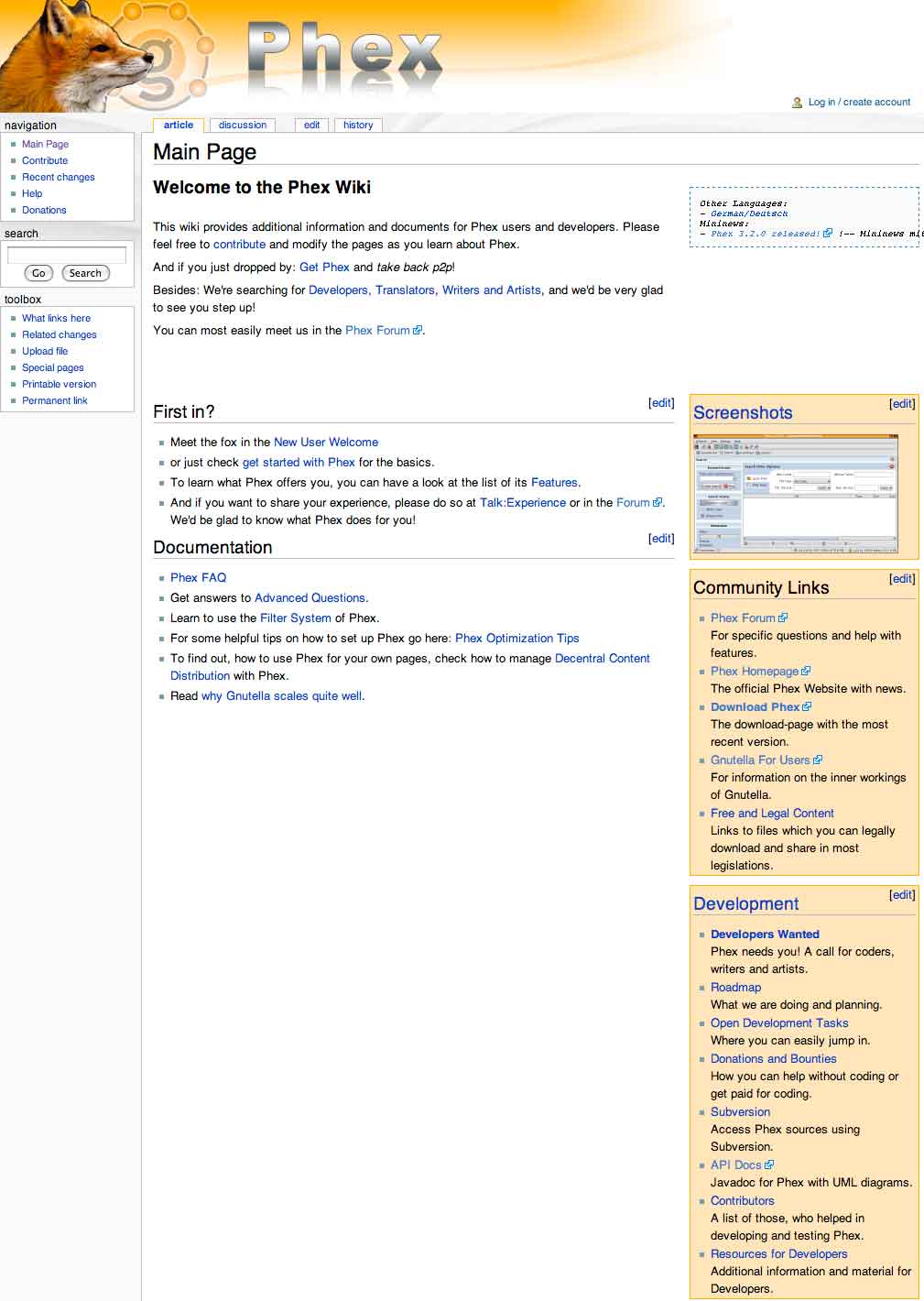Viewport: 924px width, 1301px height.
Task: Open the Phex FAQ link
Action: coord(198,578)
